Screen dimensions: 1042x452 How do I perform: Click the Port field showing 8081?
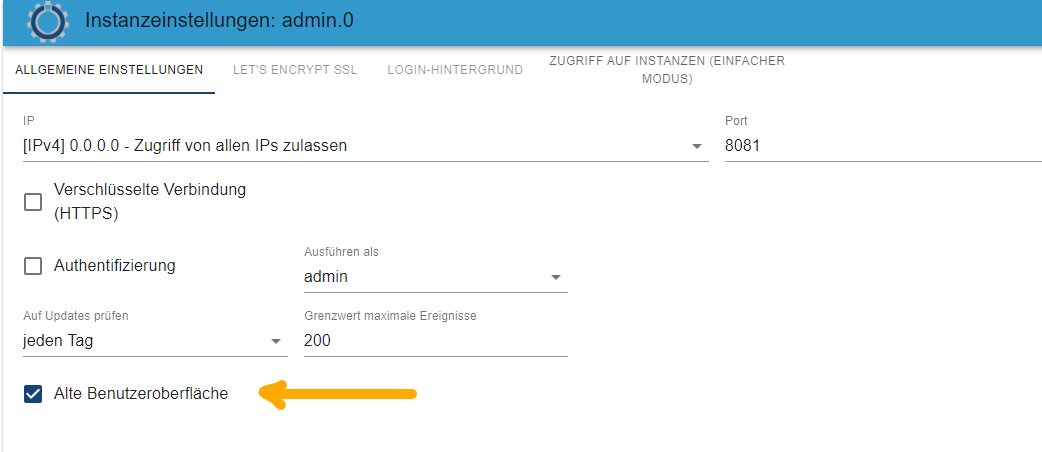(883, 146)
